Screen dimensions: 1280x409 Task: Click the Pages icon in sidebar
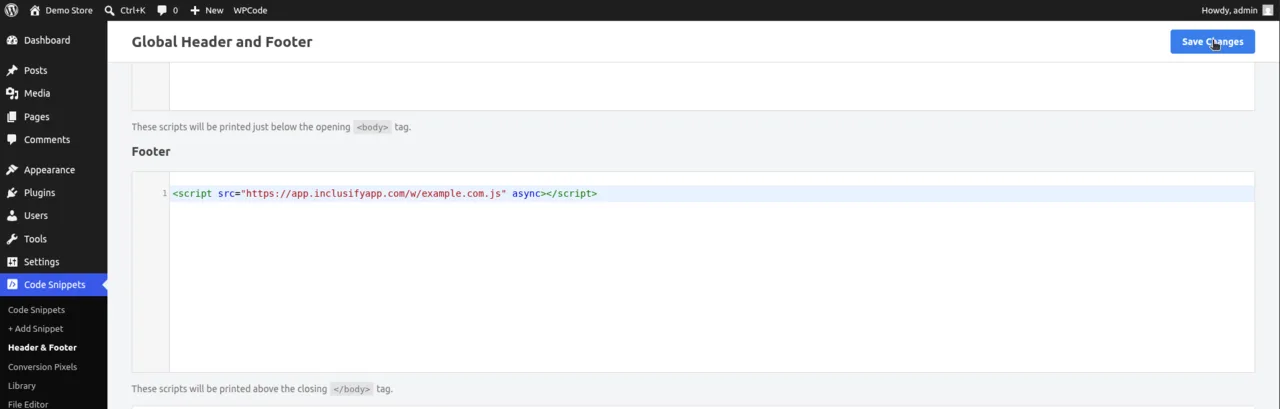click(x=12, y=116)
